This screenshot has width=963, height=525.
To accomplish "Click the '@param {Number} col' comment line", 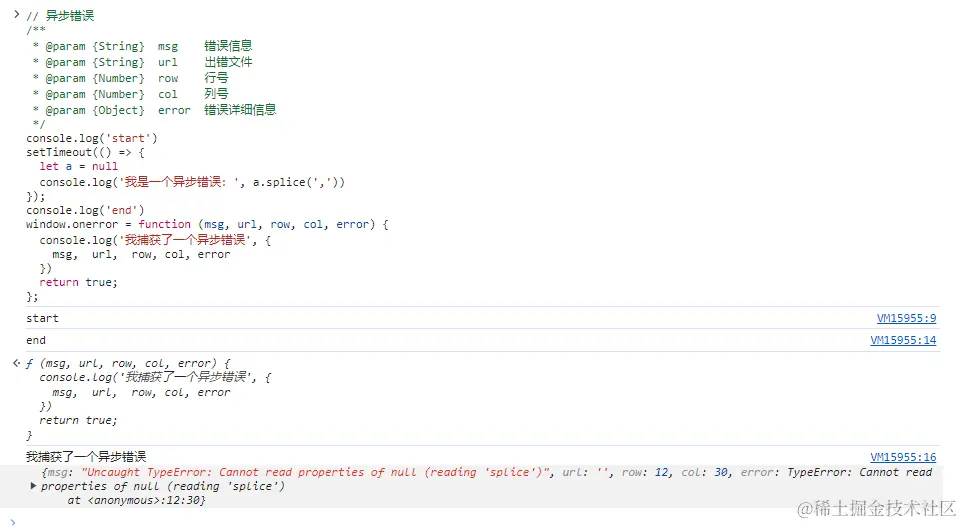I will [130, 94].
